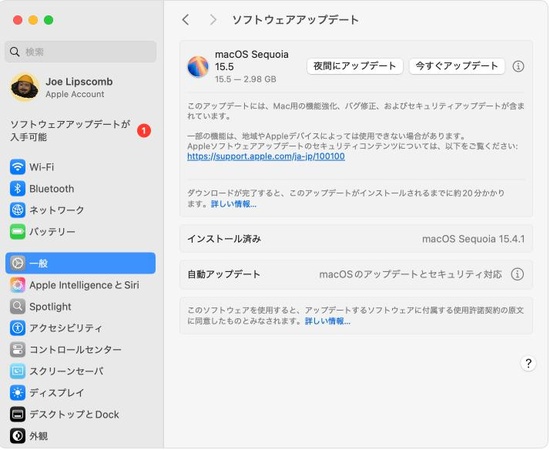Click the 検索 search field
The image size is (550, 450).
81,52
